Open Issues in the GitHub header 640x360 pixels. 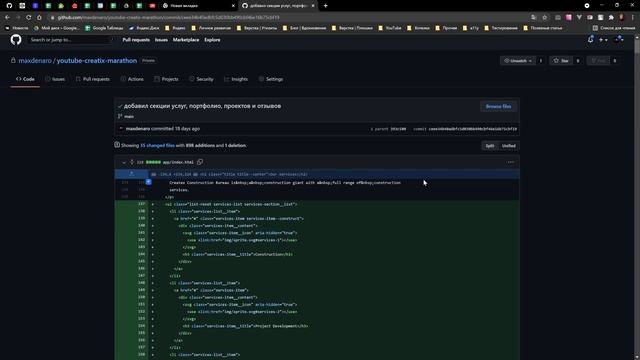click(x=161, y=40)
